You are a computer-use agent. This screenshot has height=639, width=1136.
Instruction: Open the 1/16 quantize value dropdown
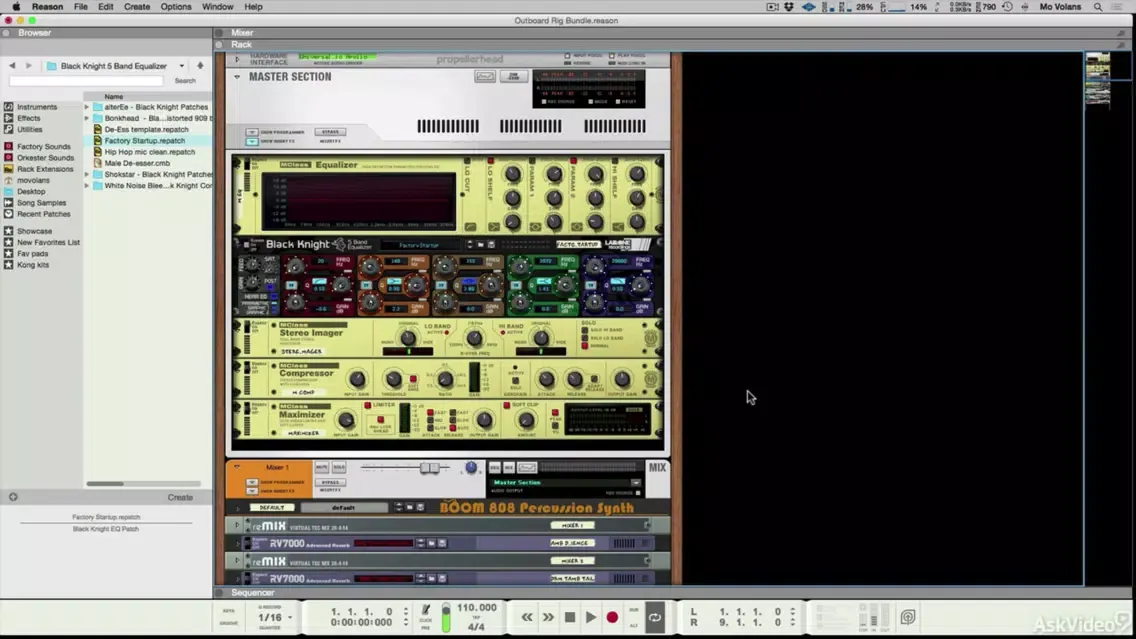pos(275,617)
